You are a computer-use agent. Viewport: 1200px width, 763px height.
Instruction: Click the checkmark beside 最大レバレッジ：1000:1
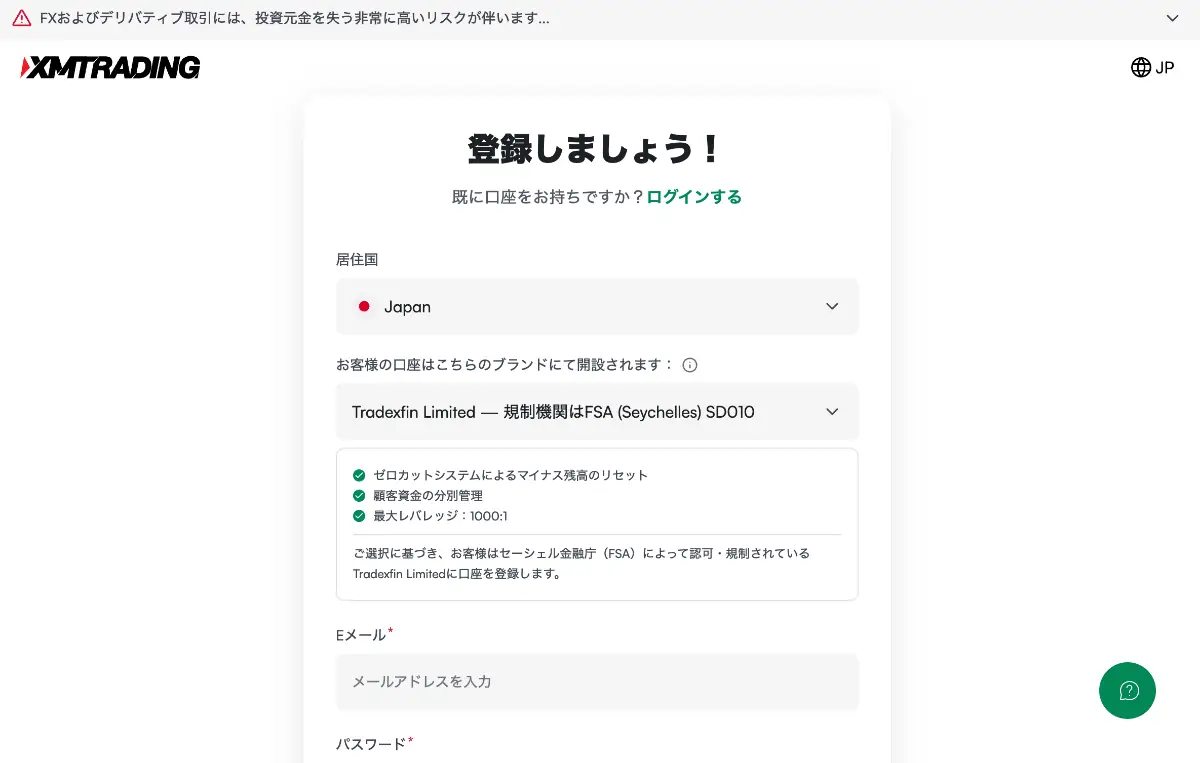click(359, 516)
